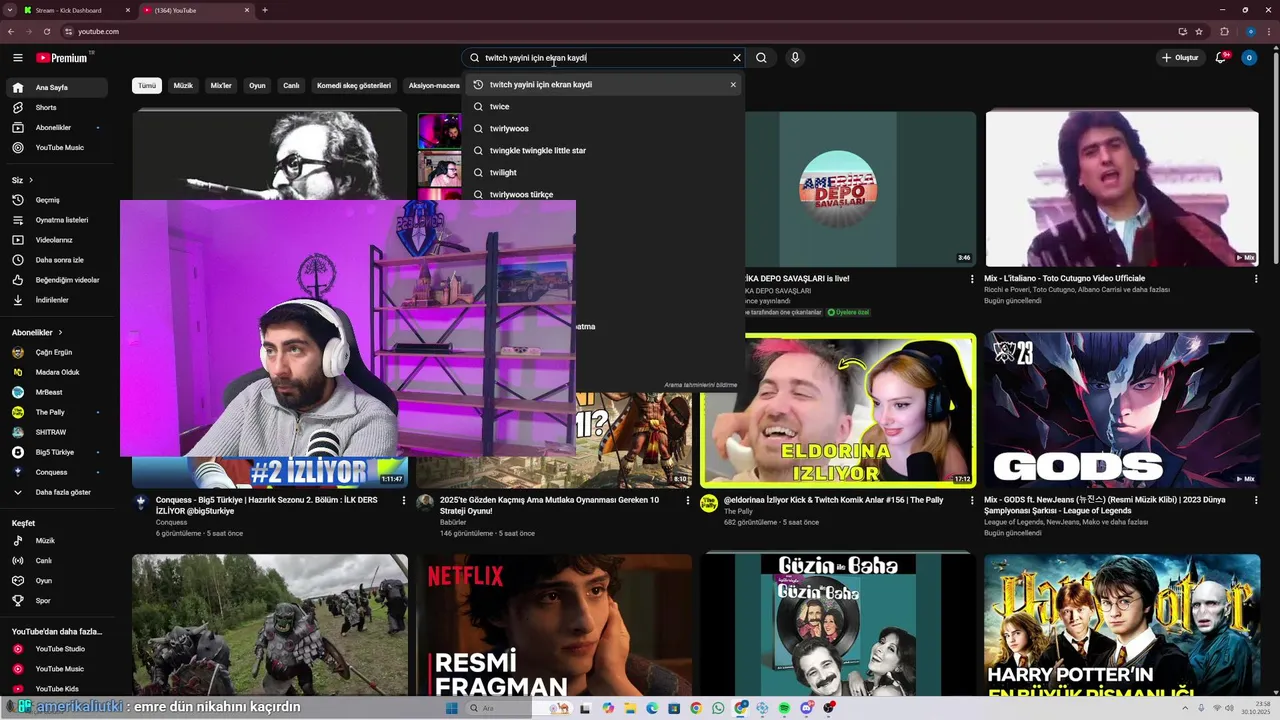Select the Aksiyon-macera filter chip
1280x720 pixels.
434,86
